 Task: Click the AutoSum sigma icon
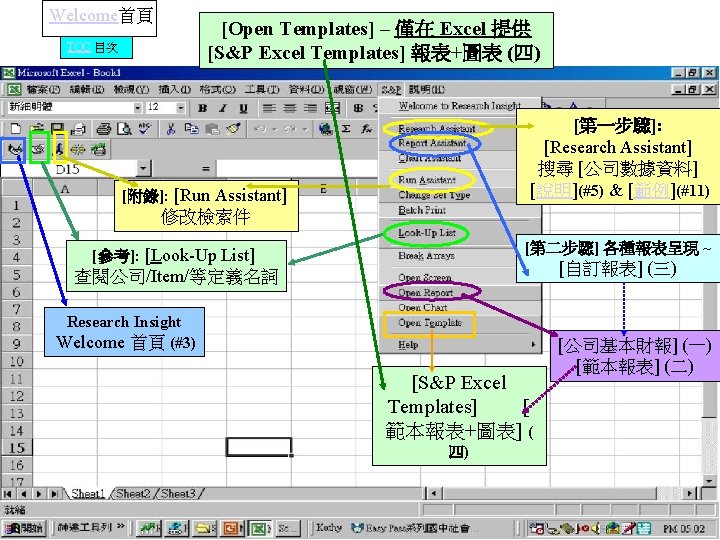[346, 129]
